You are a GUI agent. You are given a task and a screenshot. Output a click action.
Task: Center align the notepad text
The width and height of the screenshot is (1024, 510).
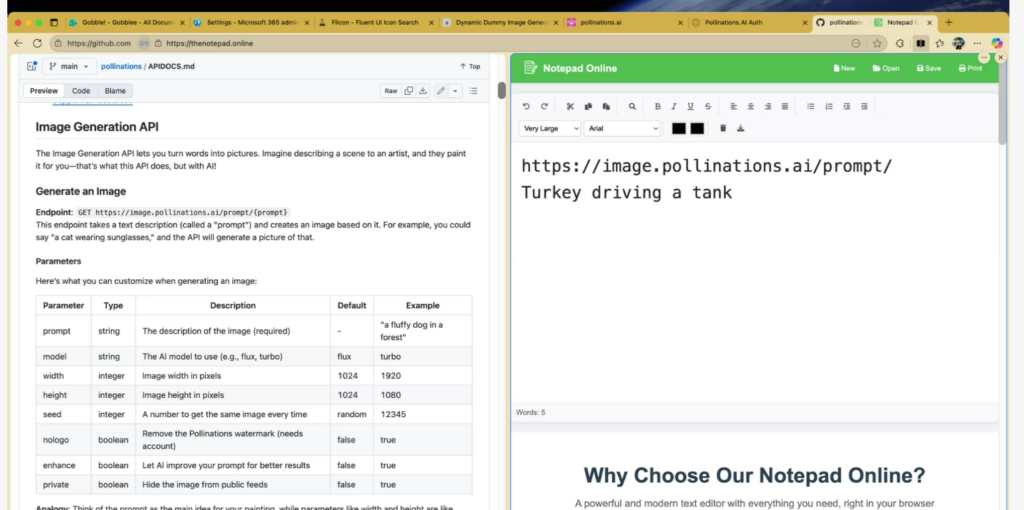click(x=751, y=106)
